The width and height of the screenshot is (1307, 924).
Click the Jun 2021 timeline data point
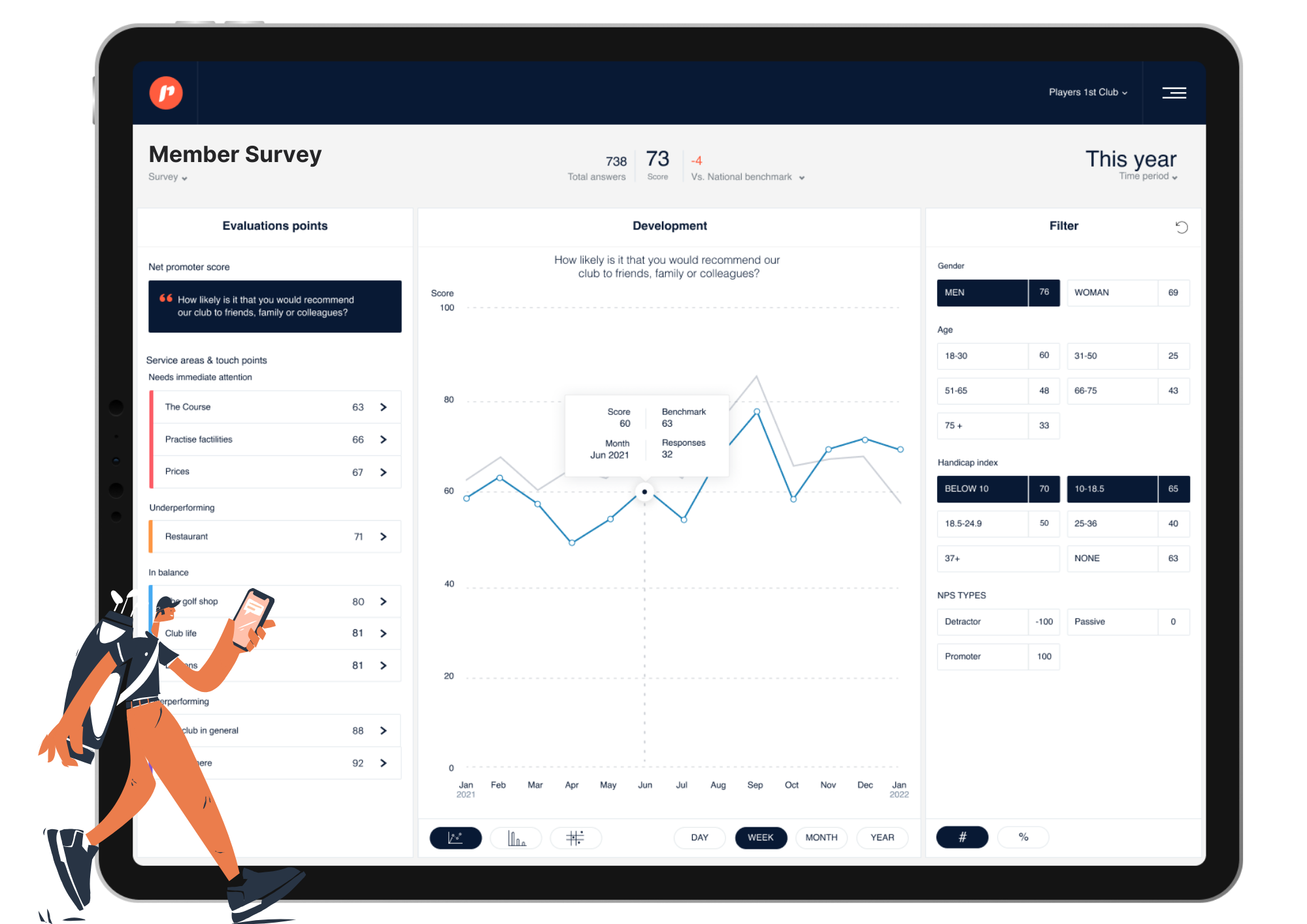click(644, 490)
